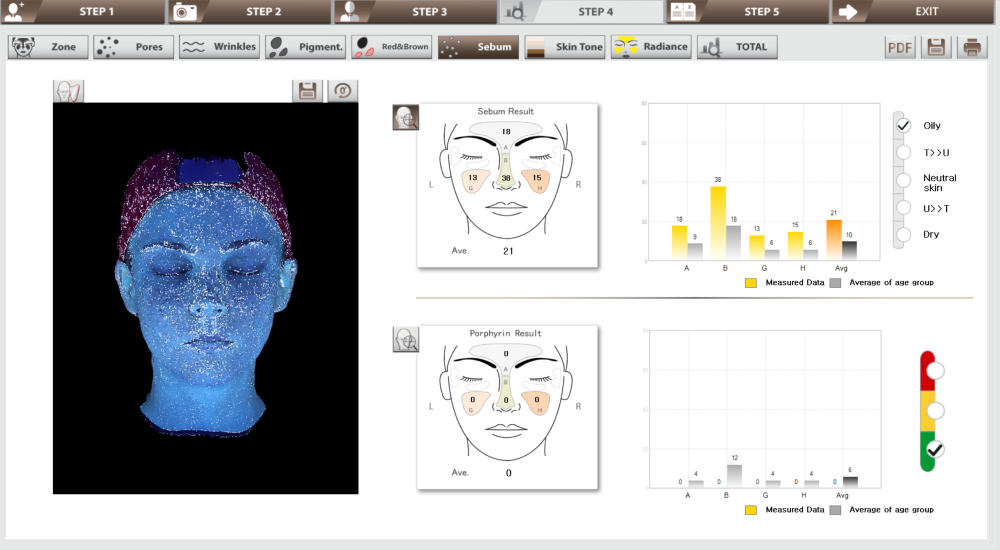The width and height of the screenshot is (1000, 550).
Task: Click the EXIT button
Action: 913,12
